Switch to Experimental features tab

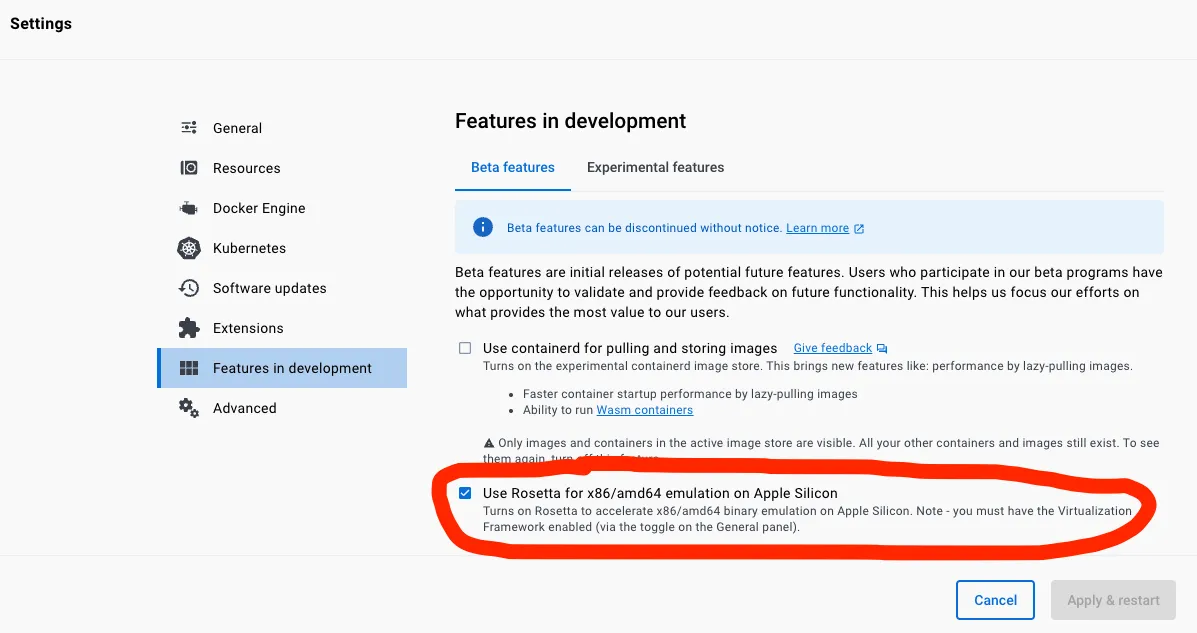click(x=655, y=167)
